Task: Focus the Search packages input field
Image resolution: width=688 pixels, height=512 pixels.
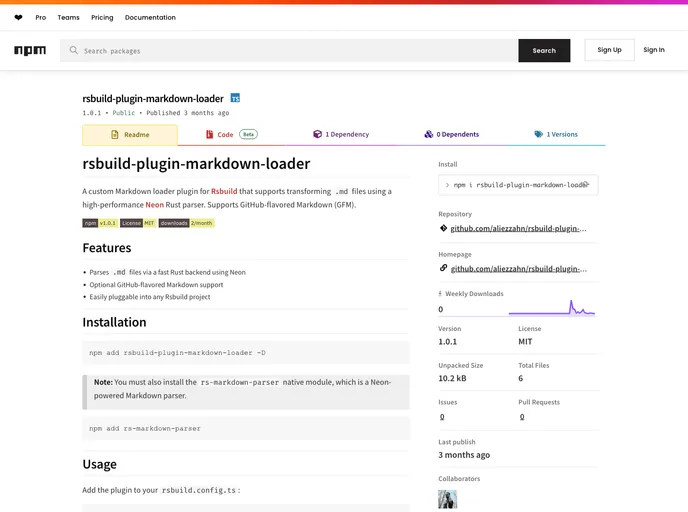Action: [x=289, y=50]
